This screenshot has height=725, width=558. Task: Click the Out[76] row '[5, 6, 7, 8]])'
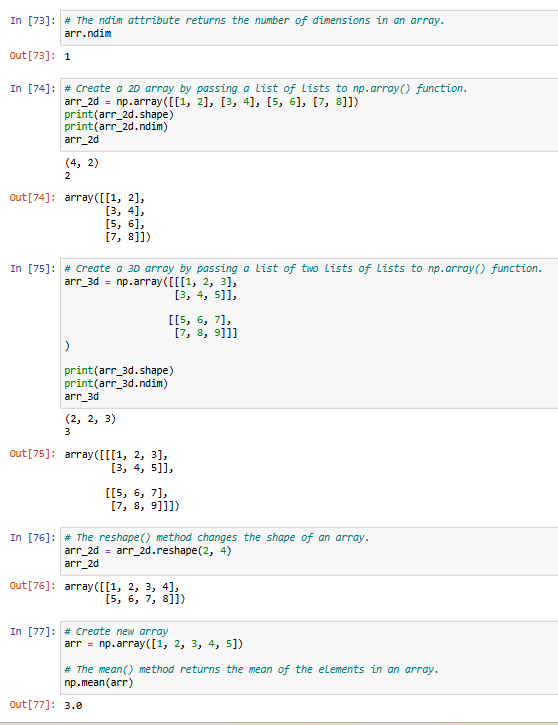pos(145,599)
